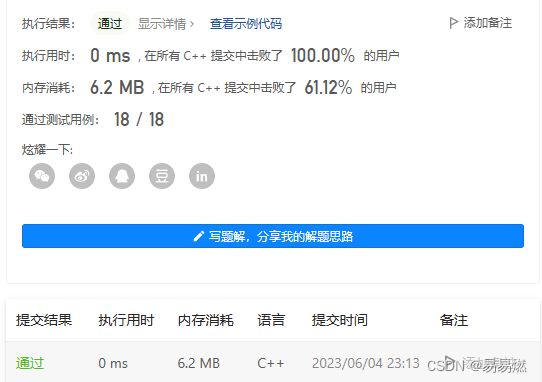
Task: Click the 100.00% runtime percentile value
Action: 323,55
